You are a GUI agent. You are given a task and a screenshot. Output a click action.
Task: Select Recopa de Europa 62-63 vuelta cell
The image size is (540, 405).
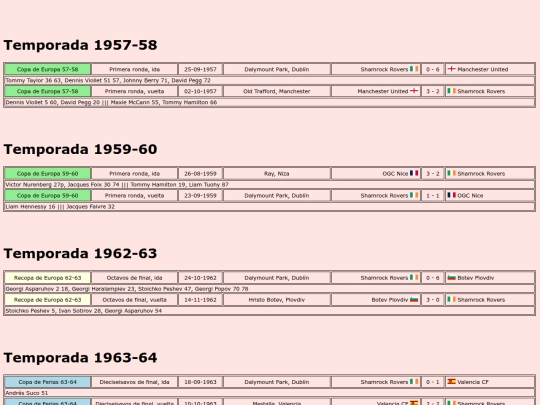click(x=48, y=300)
